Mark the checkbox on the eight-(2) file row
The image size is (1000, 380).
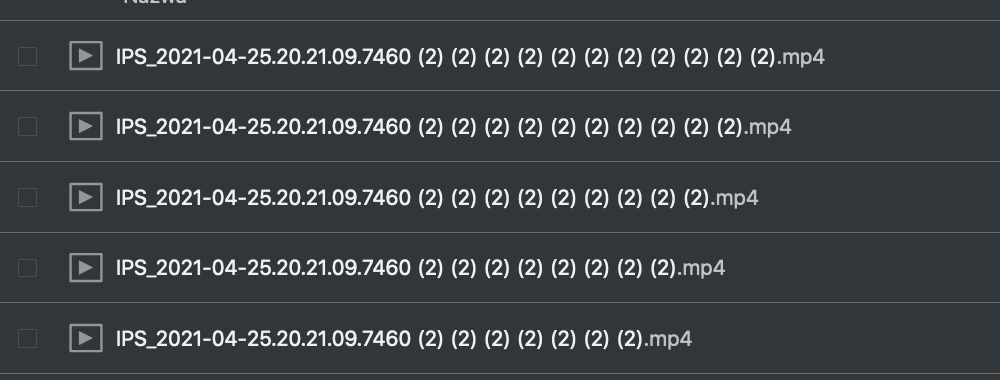27,267
